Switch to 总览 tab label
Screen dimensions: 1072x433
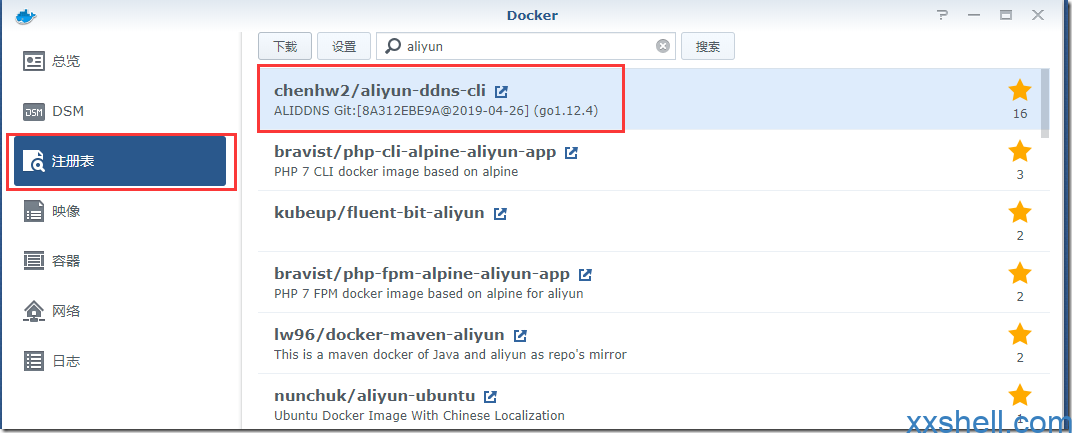coord(66,61)
